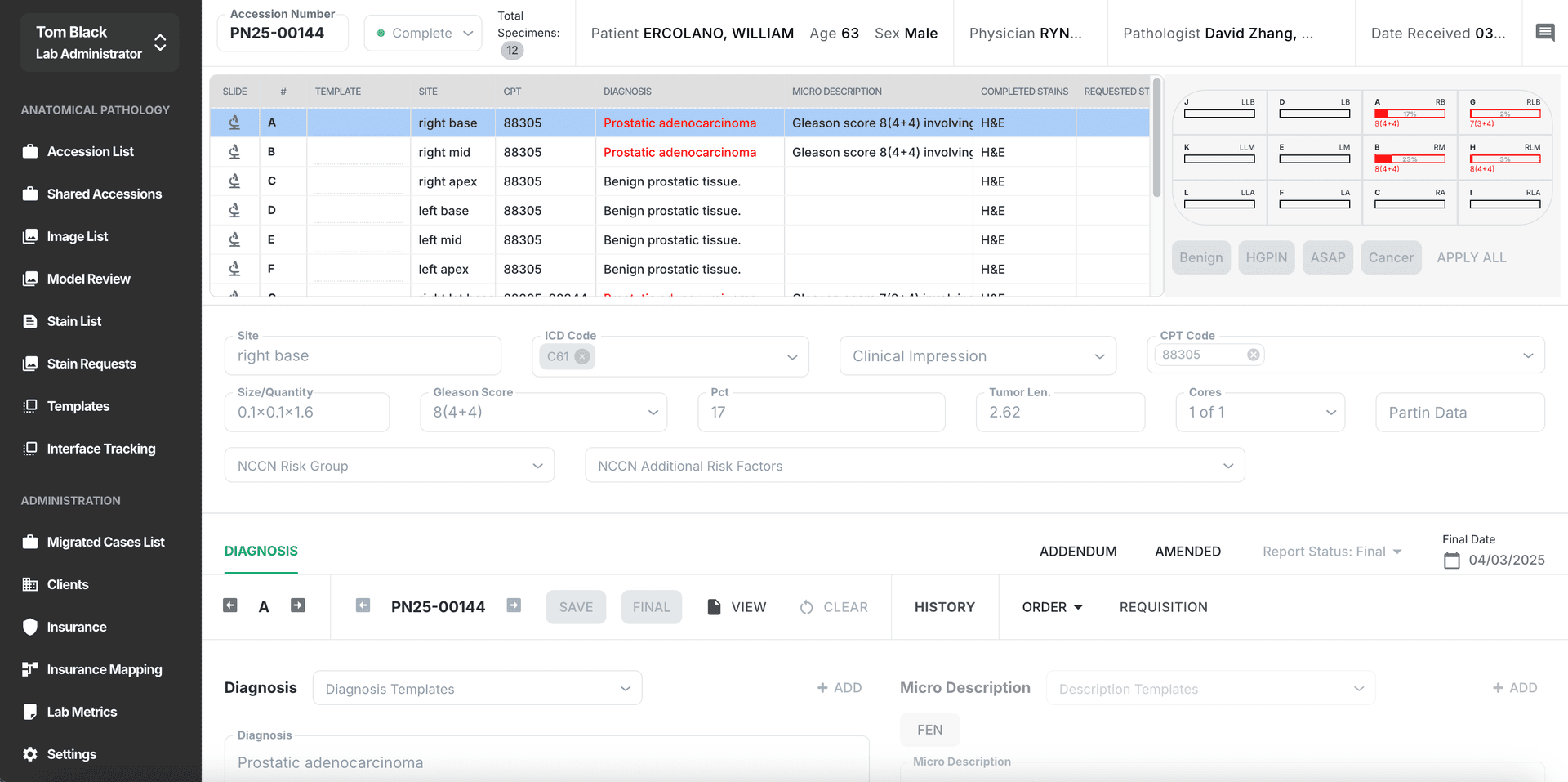Image resolution: width=1568 pixels, height=782 pixels.
Task: Open the comments chat icon
Action: click(x=1544, y=33)
